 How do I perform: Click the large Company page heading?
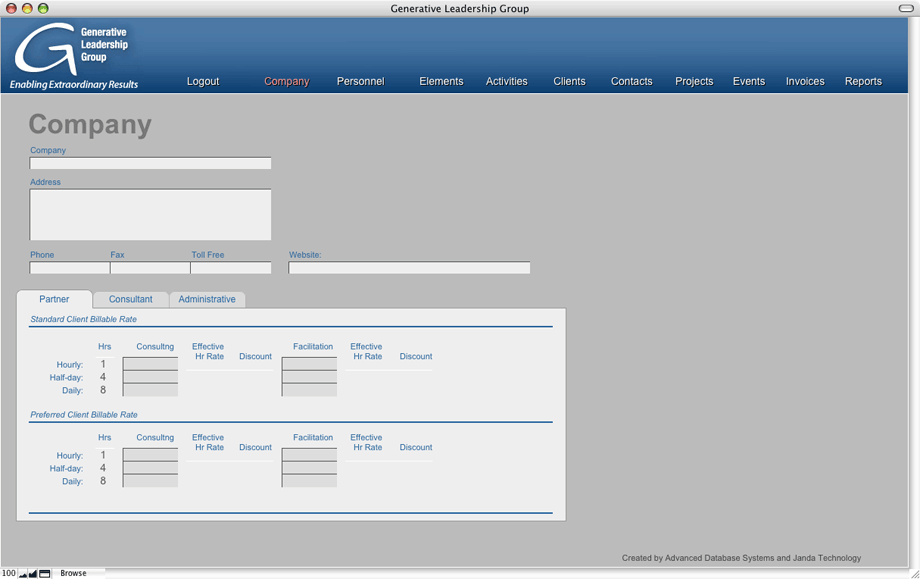tap(90, 125)
